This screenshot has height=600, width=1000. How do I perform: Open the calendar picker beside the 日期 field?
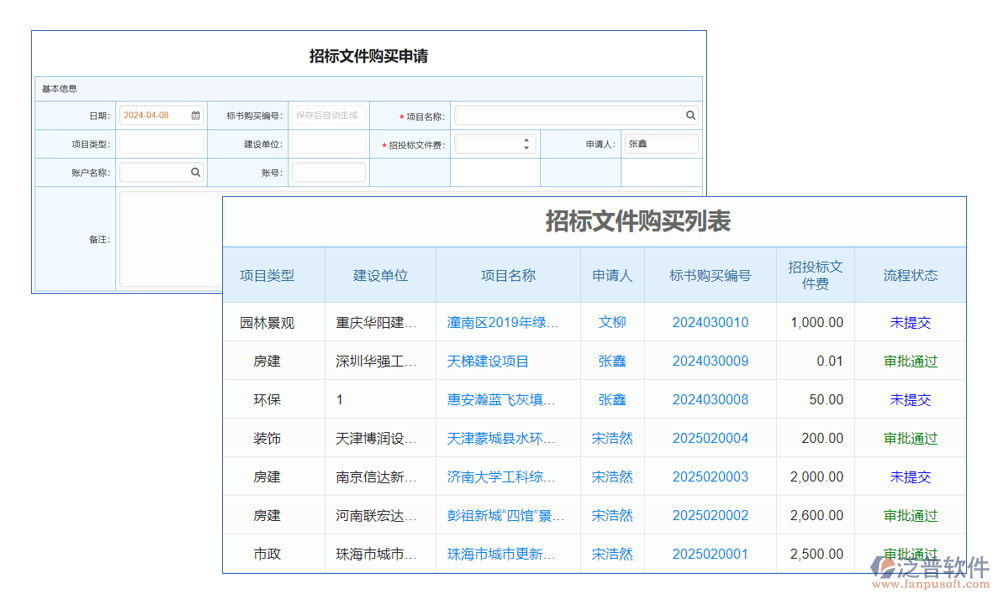[194, 115]
